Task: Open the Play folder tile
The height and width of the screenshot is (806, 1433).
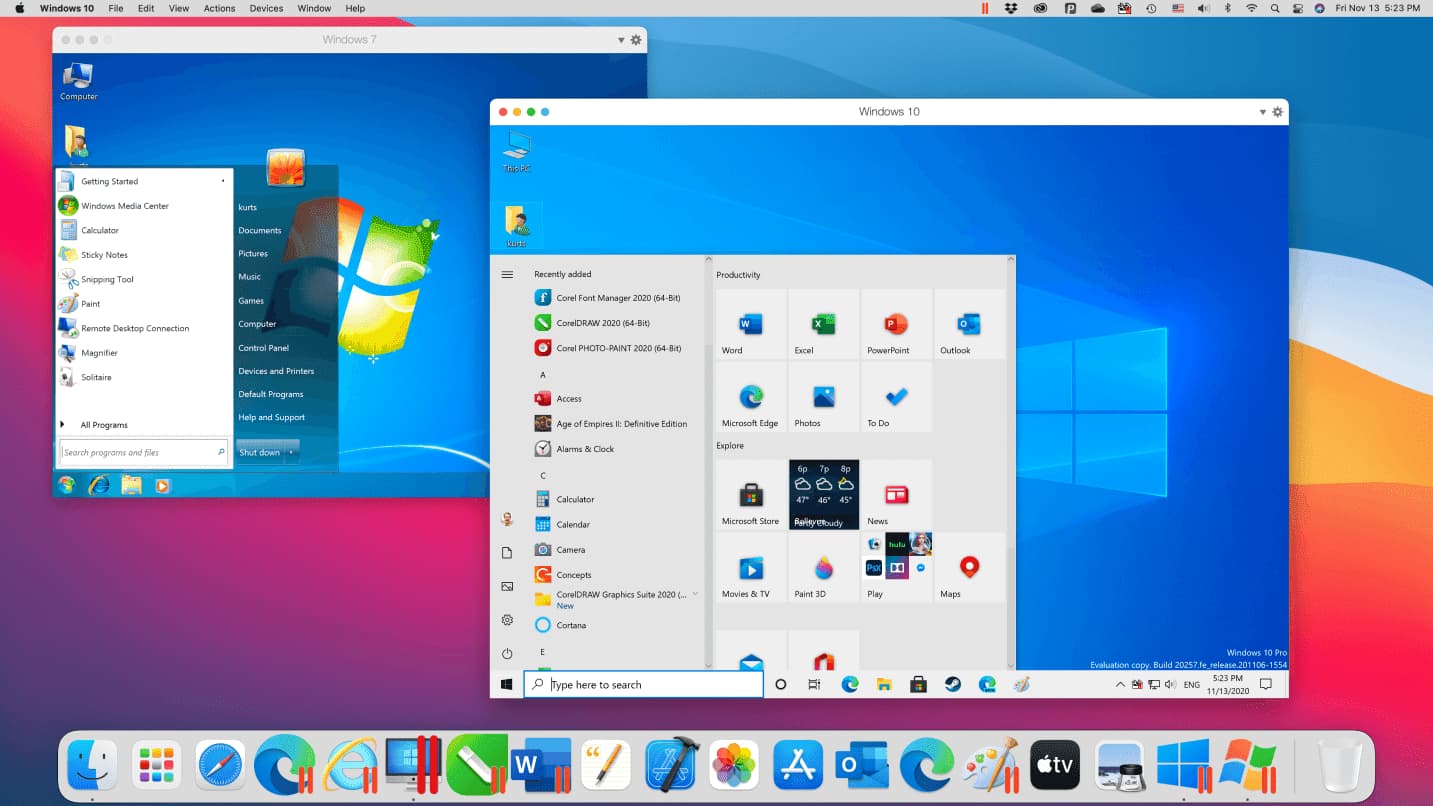Action: (896, 567)
